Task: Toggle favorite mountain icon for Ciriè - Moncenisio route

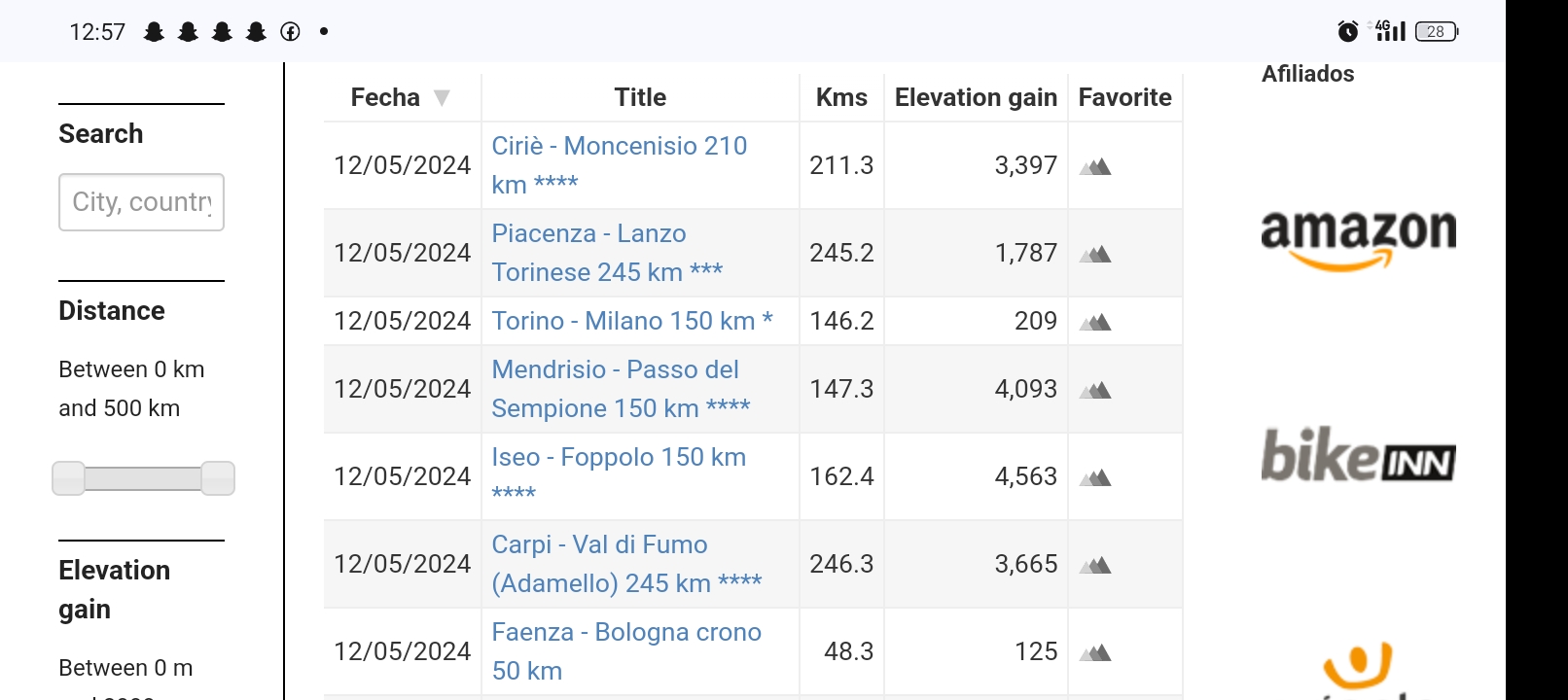Action: click(1095, 166)
